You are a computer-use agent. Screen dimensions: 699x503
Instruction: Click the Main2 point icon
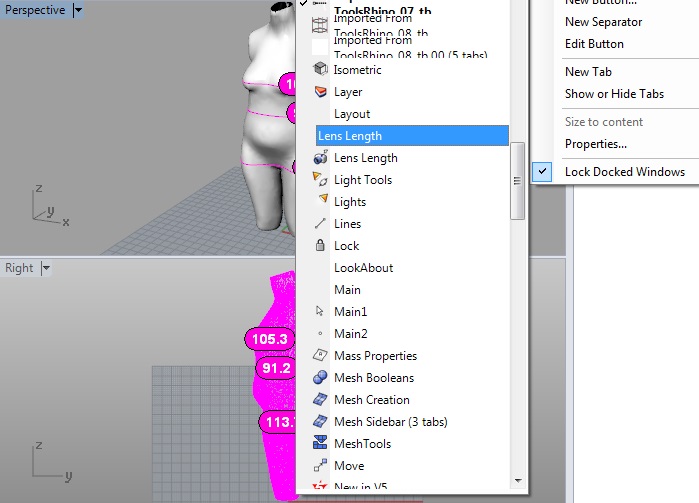point(320,333)
